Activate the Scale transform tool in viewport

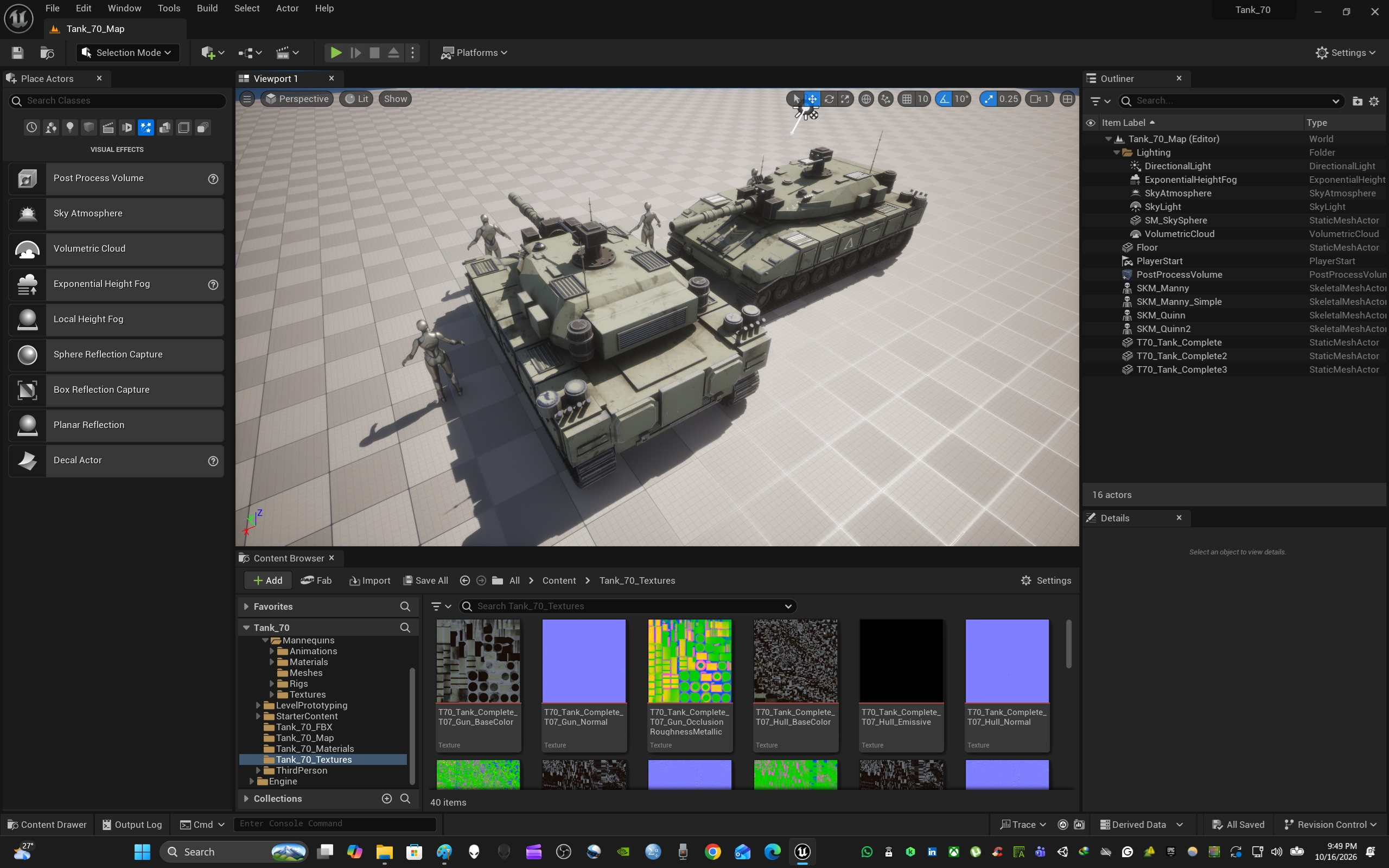click(x=845, y=99)
